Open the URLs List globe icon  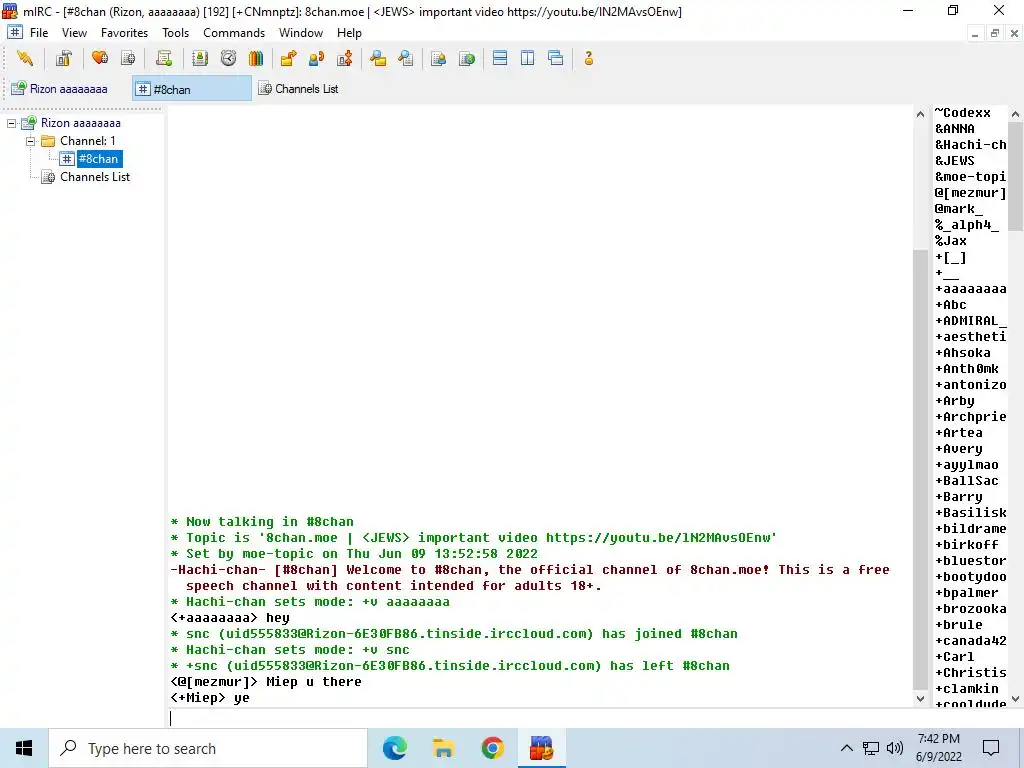(467, 59)
